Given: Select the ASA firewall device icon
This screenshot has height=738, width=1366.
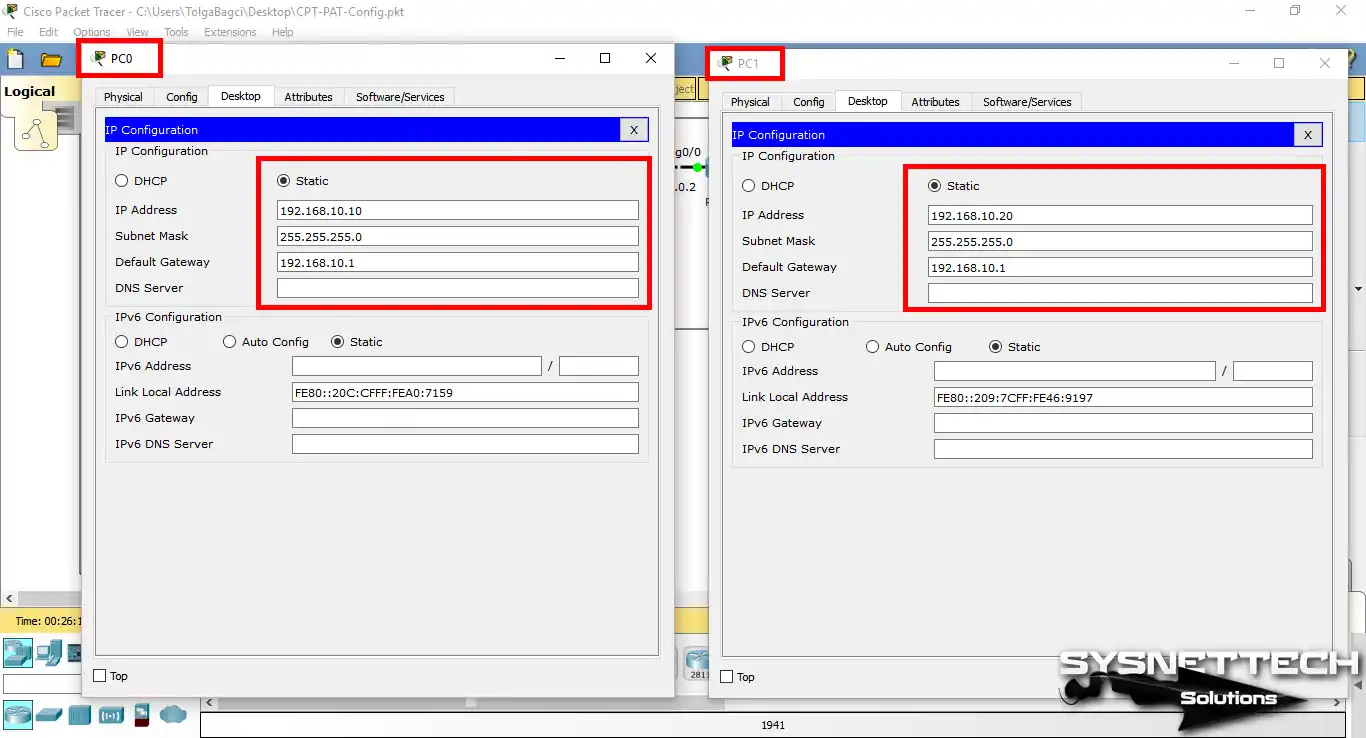Looking at the screenshot, I should pos(141,715).
